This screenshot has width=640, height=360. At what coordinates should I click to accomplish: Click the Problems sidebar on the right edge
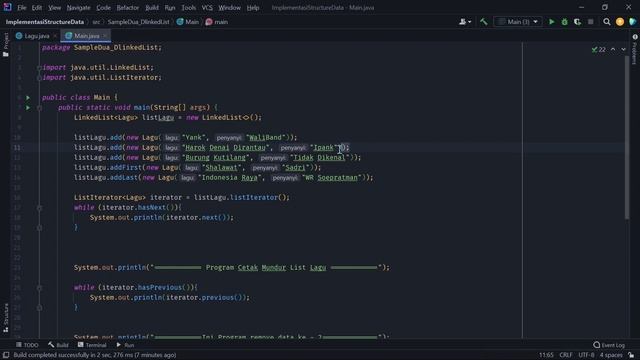634,49
